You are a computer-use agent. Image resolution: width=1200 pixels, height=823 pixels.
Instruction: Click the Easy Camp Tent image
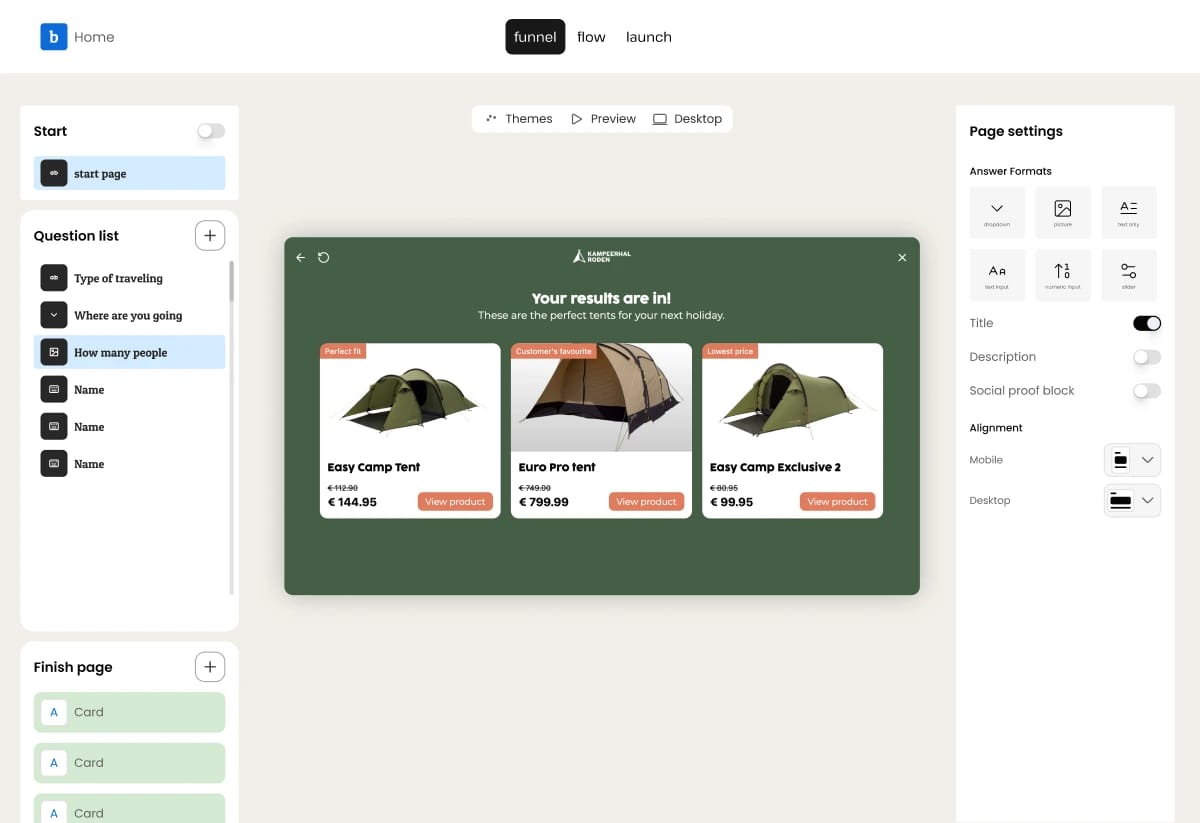[410, 397]
